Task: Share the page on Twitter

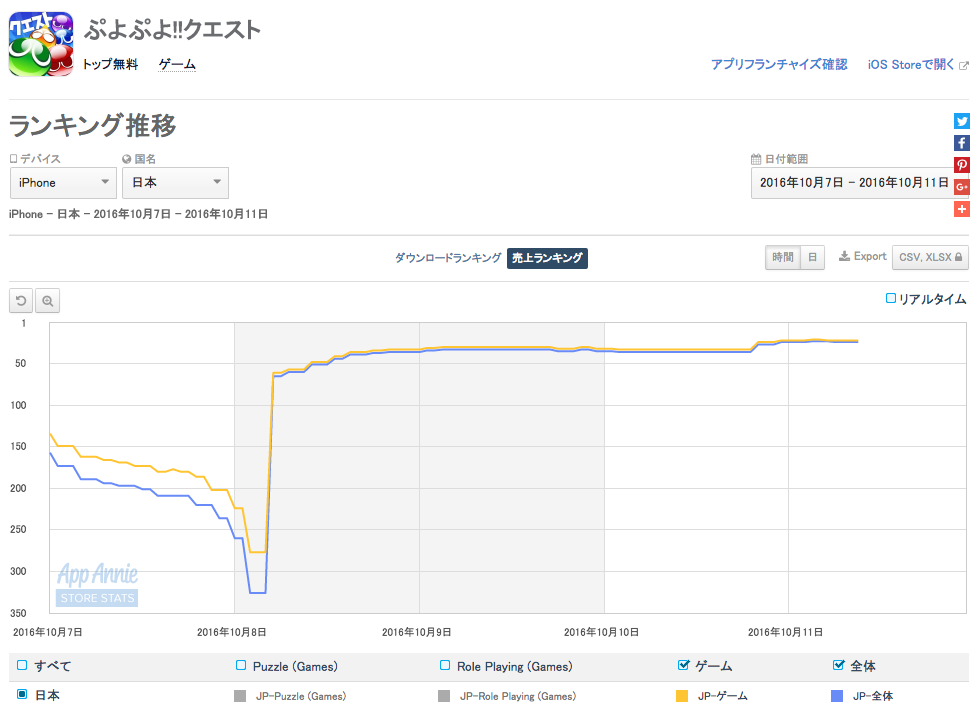Action: (x=961, y=121)
